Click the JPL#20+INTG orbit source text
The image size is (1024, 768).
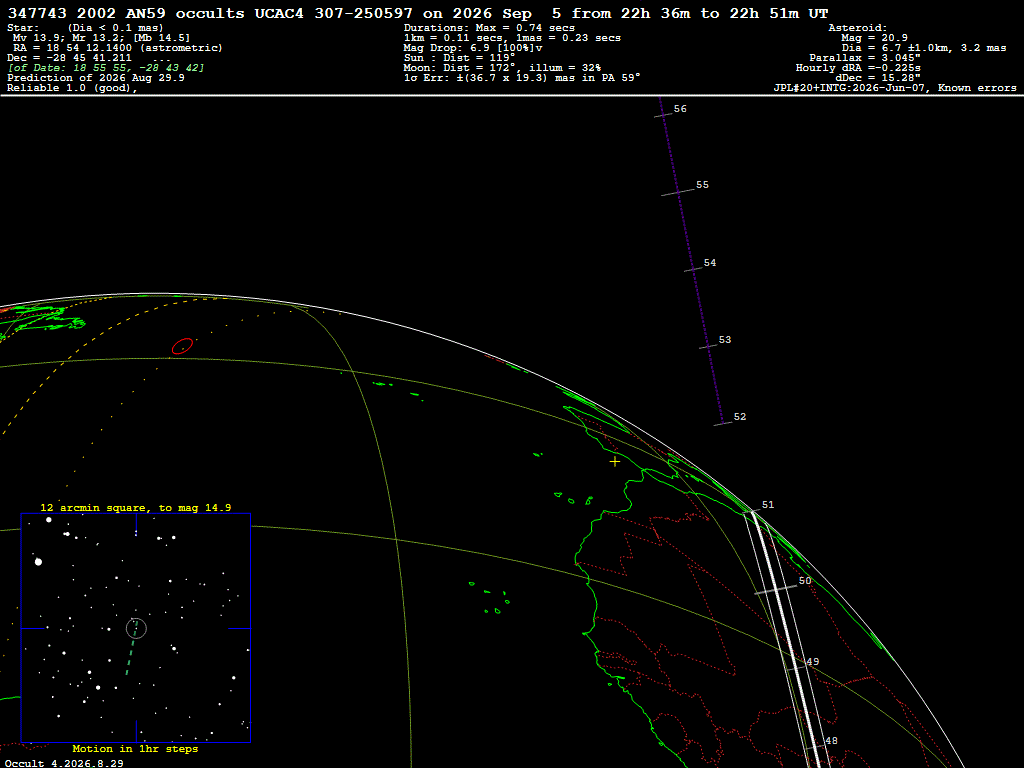(x=895, y=88)
